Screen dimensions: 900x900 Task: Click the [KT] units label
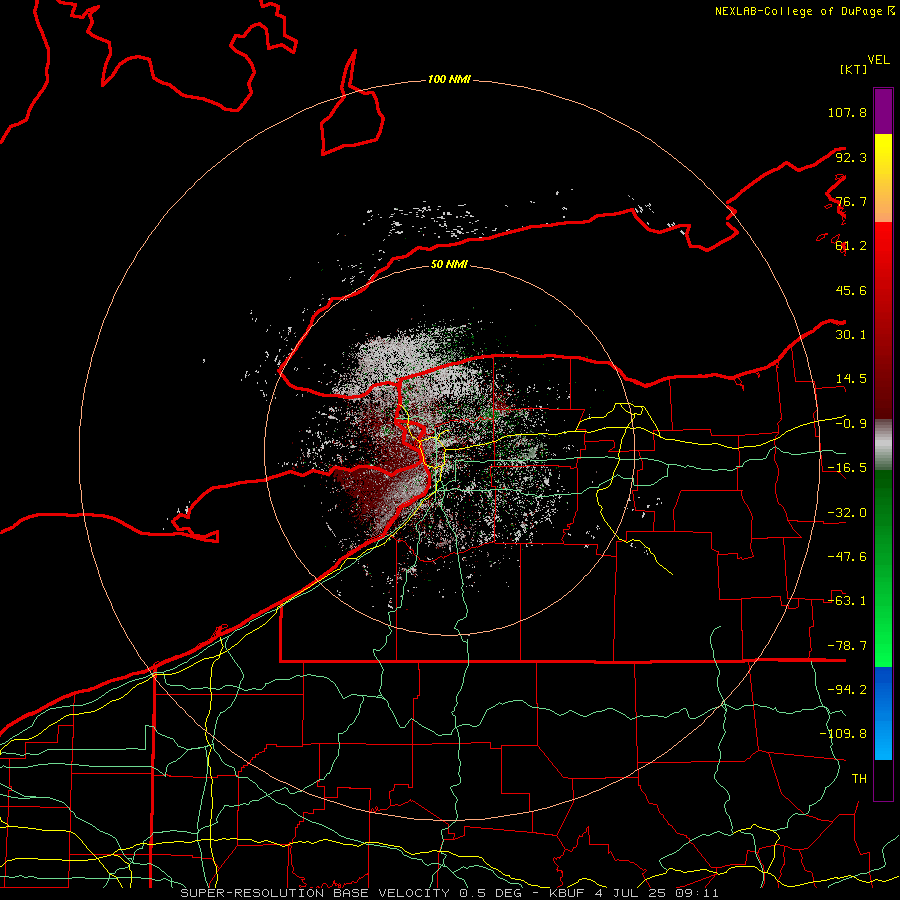click(853, 69)
